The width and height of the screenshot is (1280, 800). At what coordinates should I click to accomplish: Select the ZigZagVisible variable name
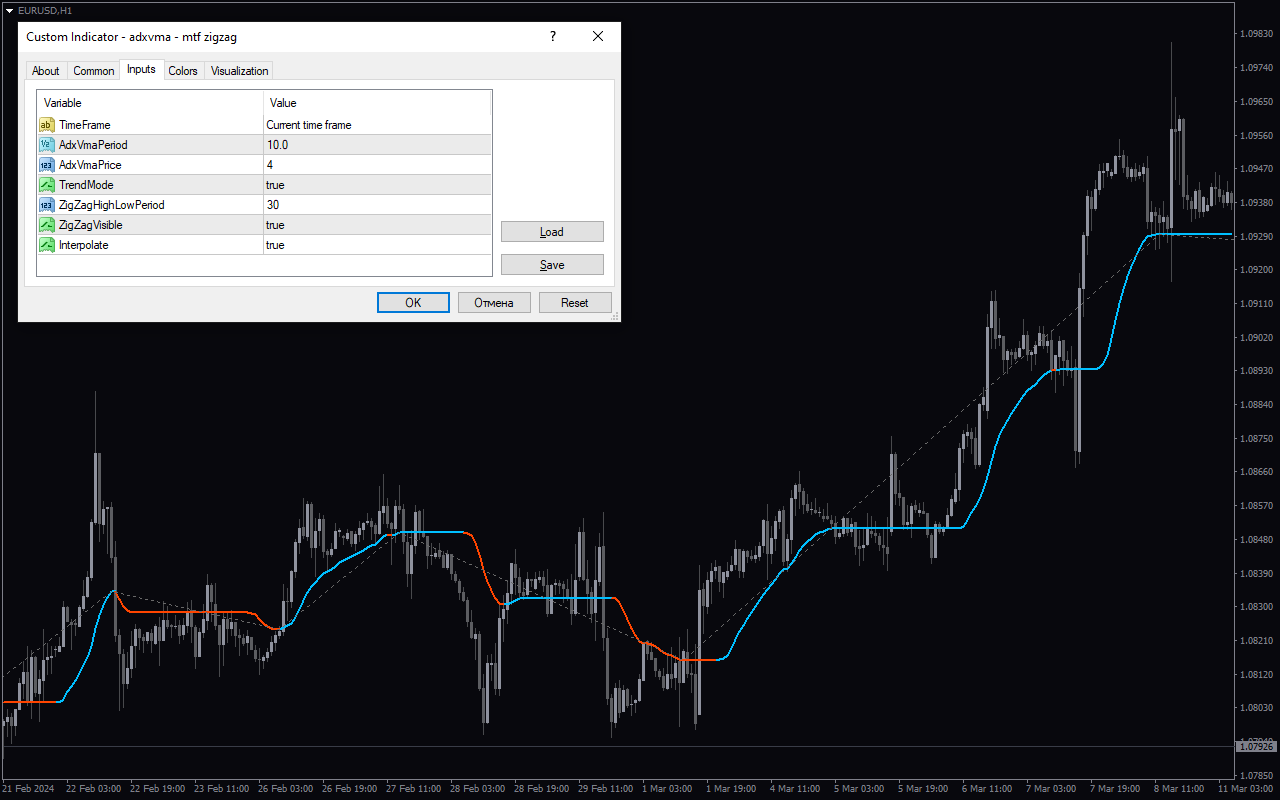tap(91, 225)
